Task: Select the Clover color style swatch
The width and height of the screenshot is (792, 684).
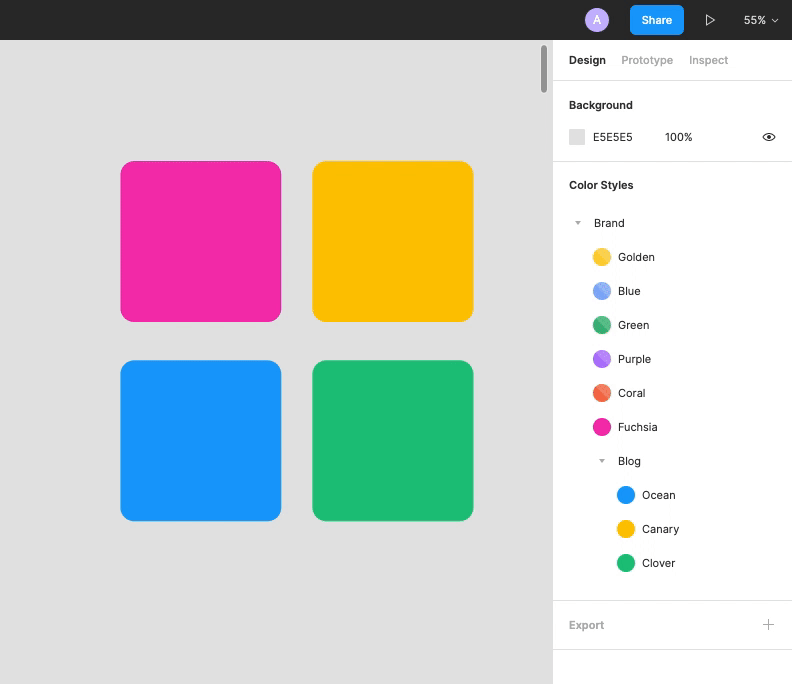Action: point(626,563)
